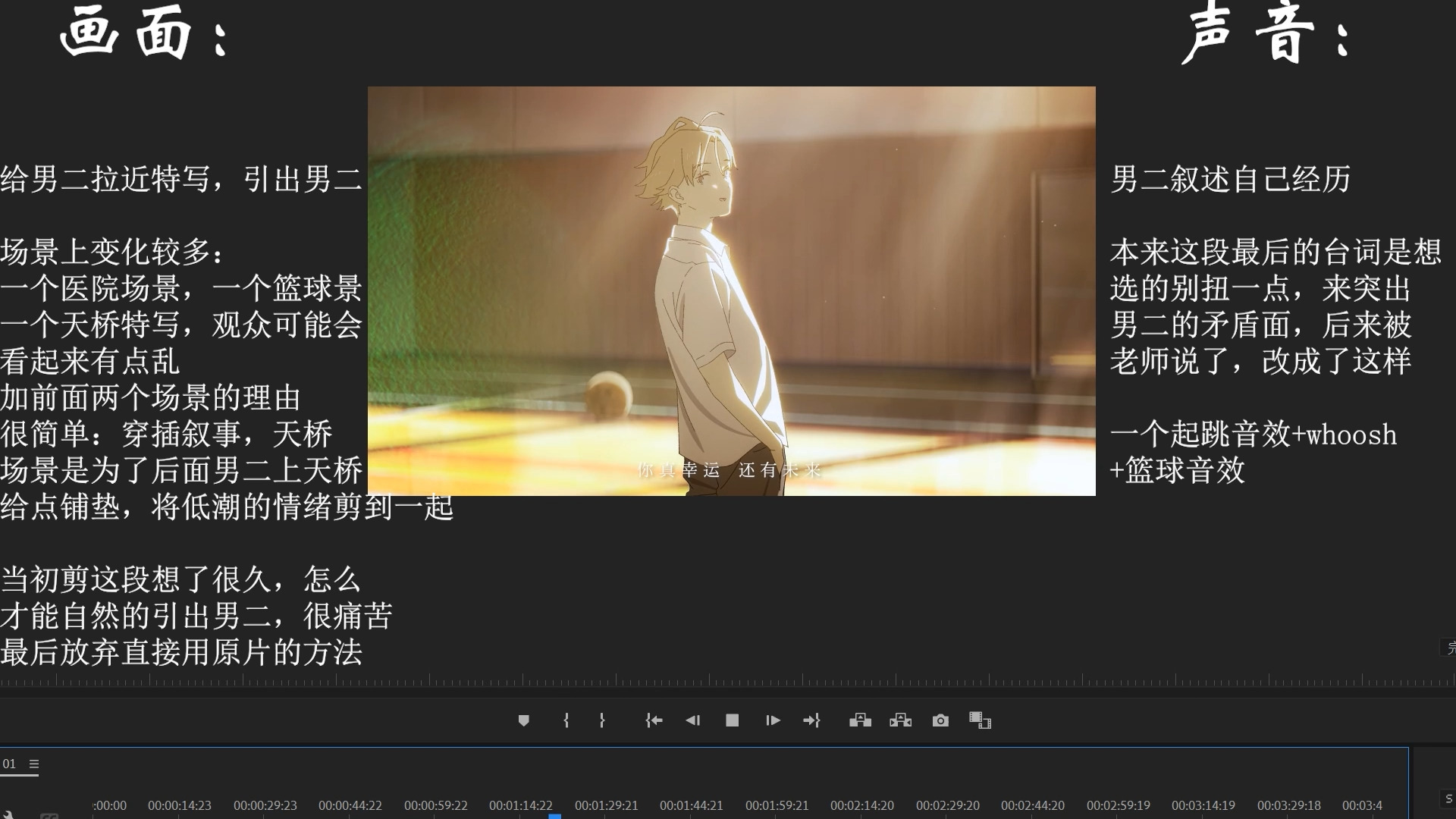This screenshot has width=1456, height=819.
Task: Click timeline ruler at 00:00:59:22
Action: (x=436, y=805)
